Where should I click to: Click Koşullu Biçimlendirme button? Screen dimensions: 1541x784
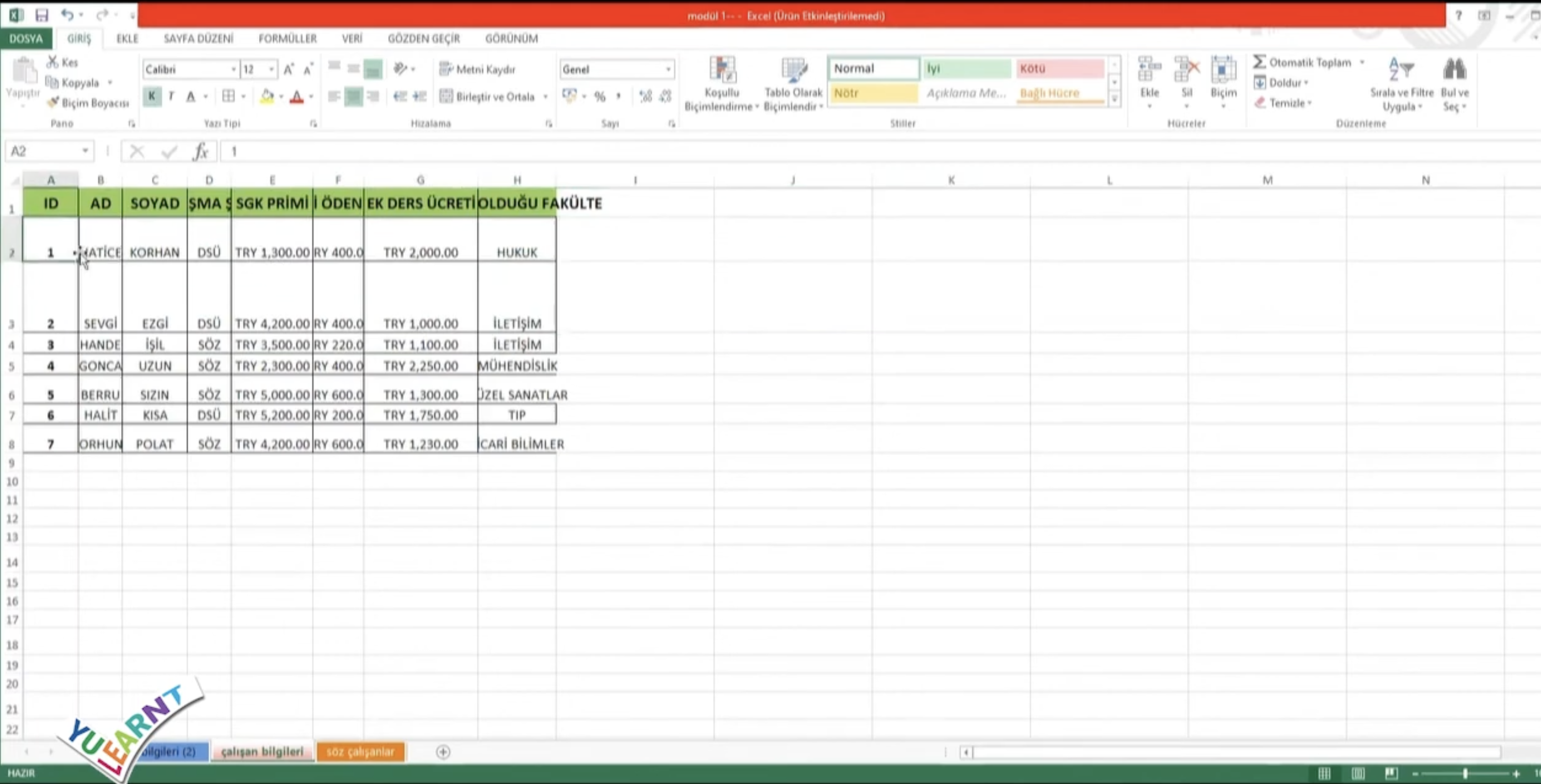[x=721, y=84]
